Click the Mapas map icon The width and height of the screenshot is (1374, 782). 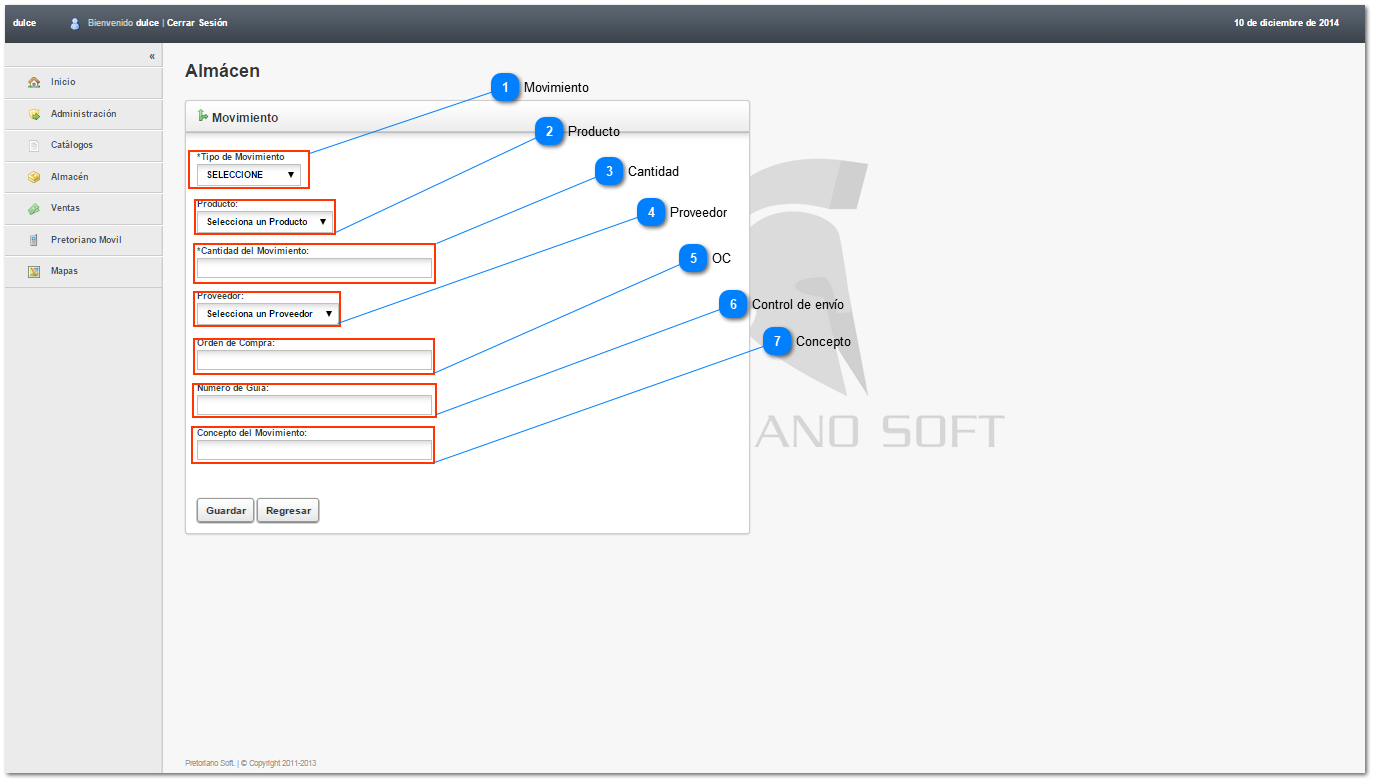(x=34, y=271)
